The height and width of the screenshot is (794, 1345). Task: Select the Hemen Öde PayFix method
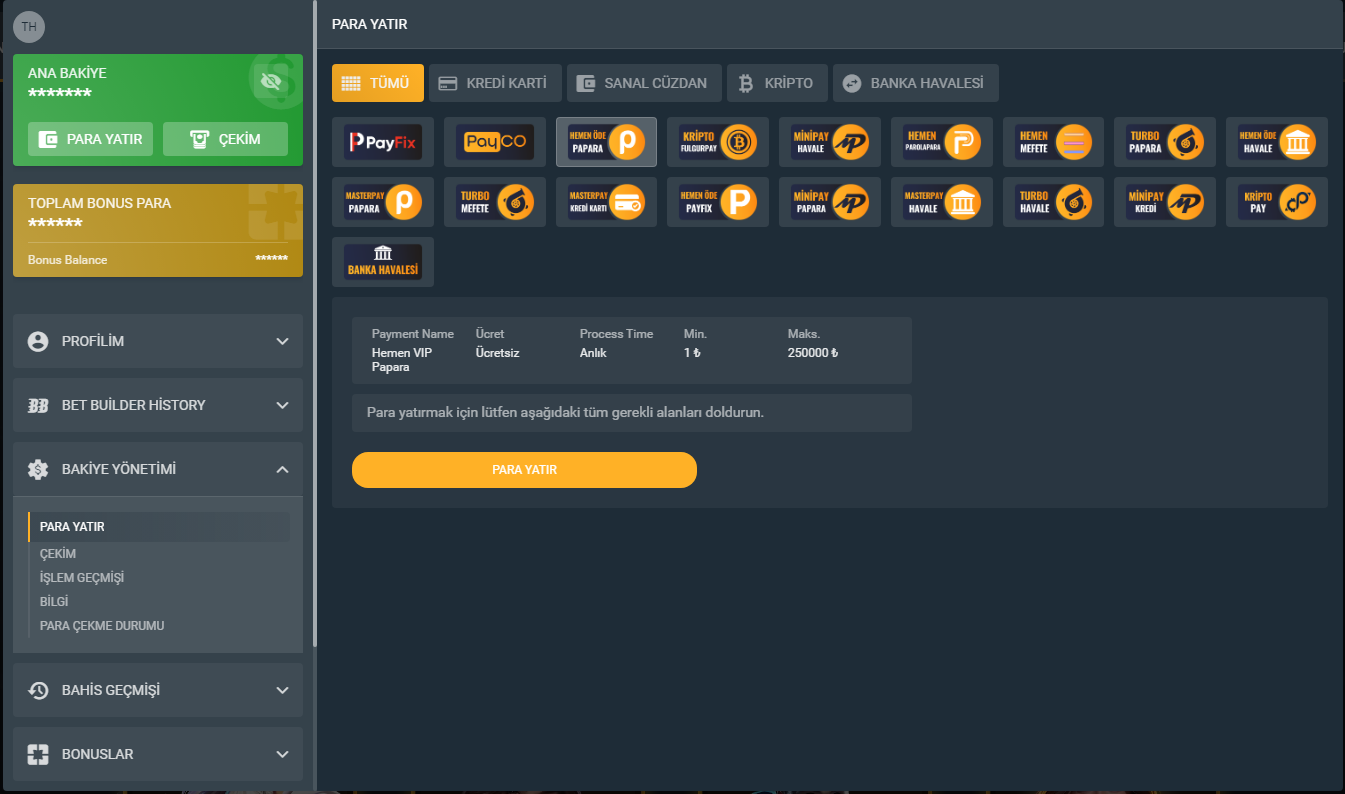click(718, 202)
